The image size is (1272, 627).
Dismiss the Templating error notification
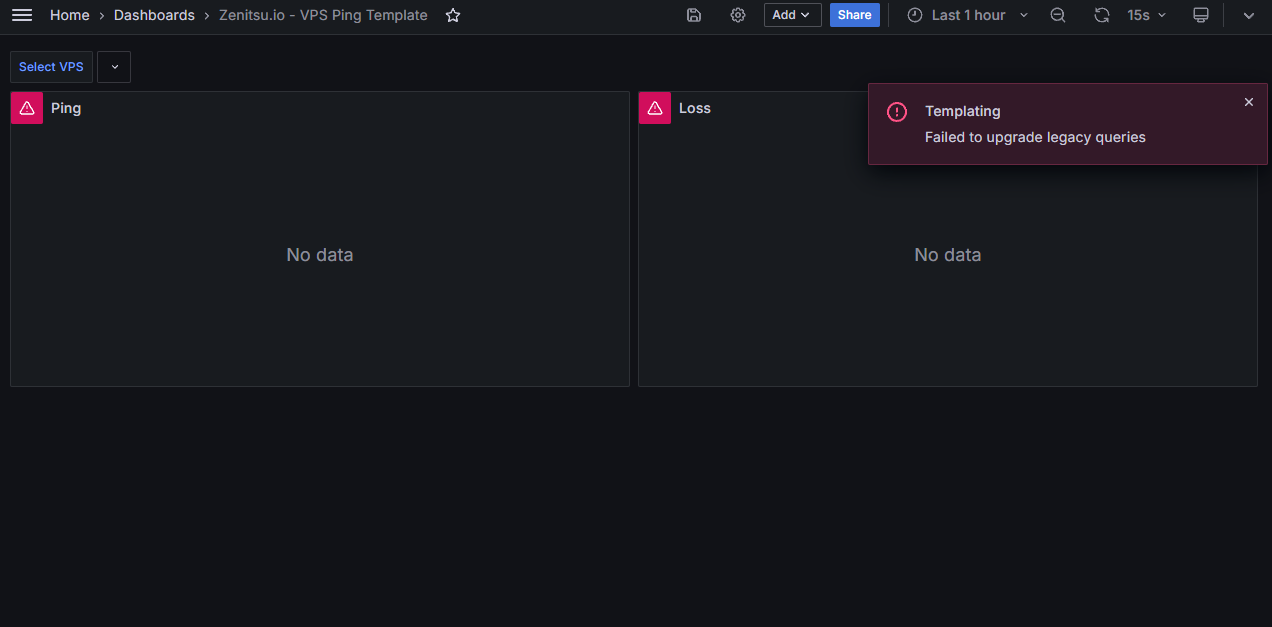click(x=1248, y=102)
